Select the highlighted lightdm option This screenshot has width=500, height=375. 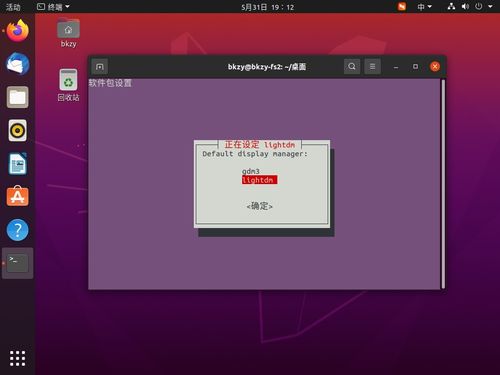coord(259,180)
